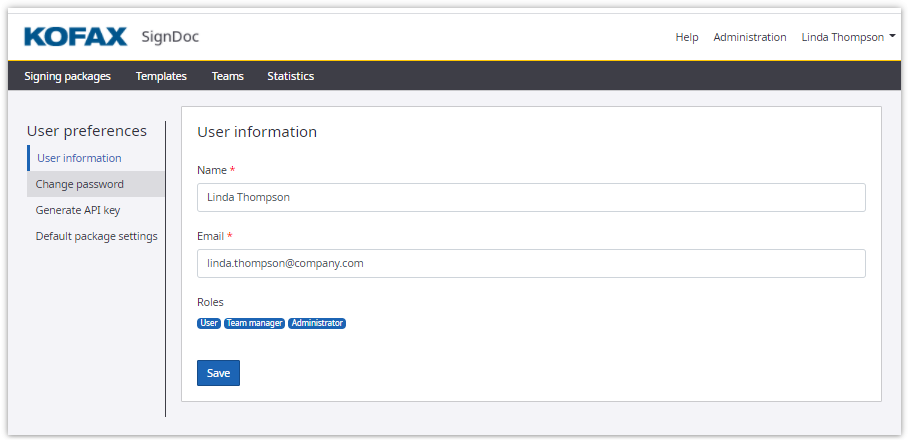Click the Kofax logo
This screenshot has height=443, width=909.
[75, 37]
